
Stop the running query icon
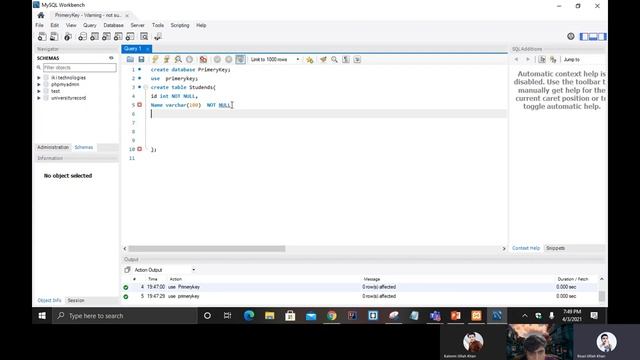pyautogui.click(x=189, y=60)
